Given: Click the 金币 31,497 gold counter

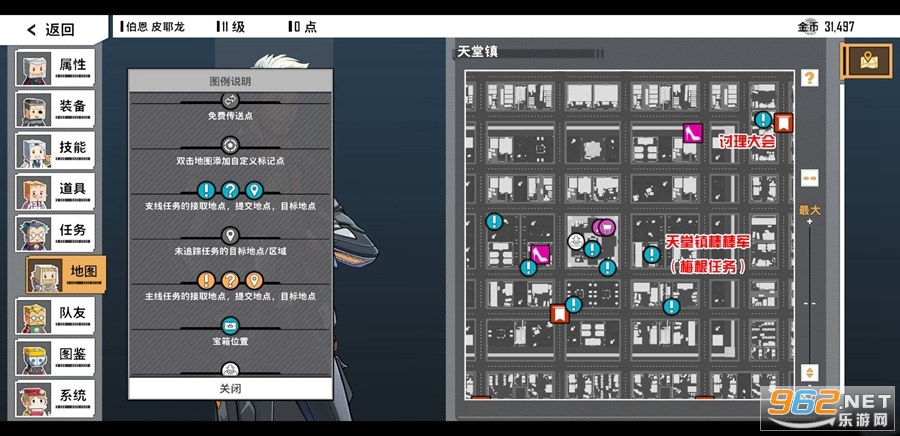Looking at the screenshot, I should click(x=826, y=27).
